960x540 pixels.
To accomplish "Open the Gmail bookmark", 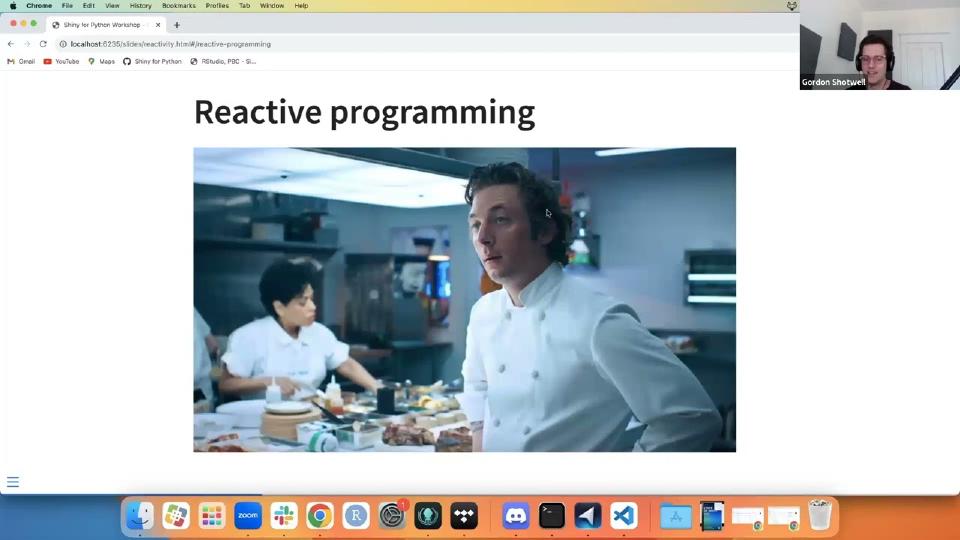I will 21,61.
